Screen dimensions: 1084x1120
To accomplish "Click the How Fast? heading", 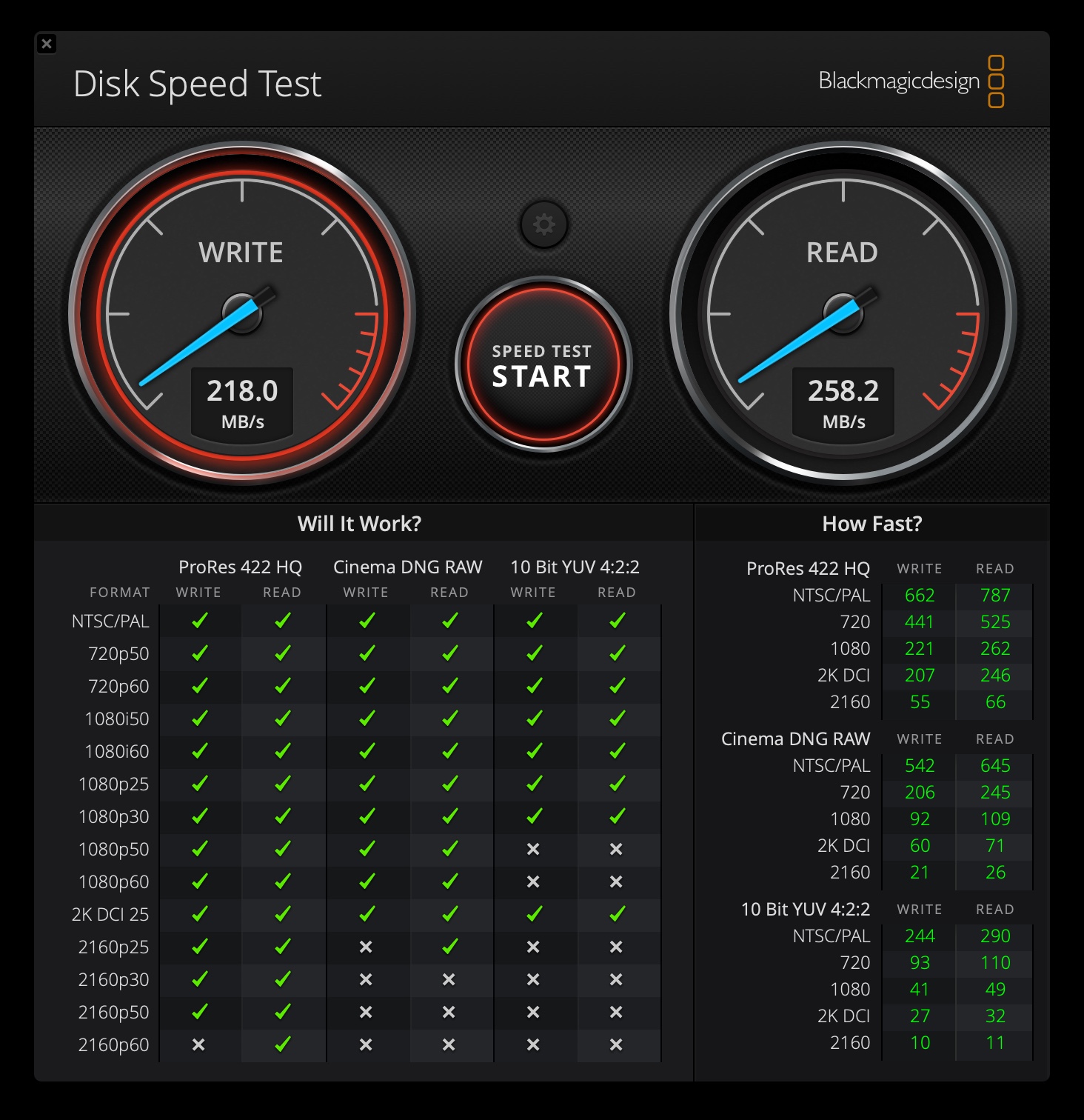I will coord(872,524).
